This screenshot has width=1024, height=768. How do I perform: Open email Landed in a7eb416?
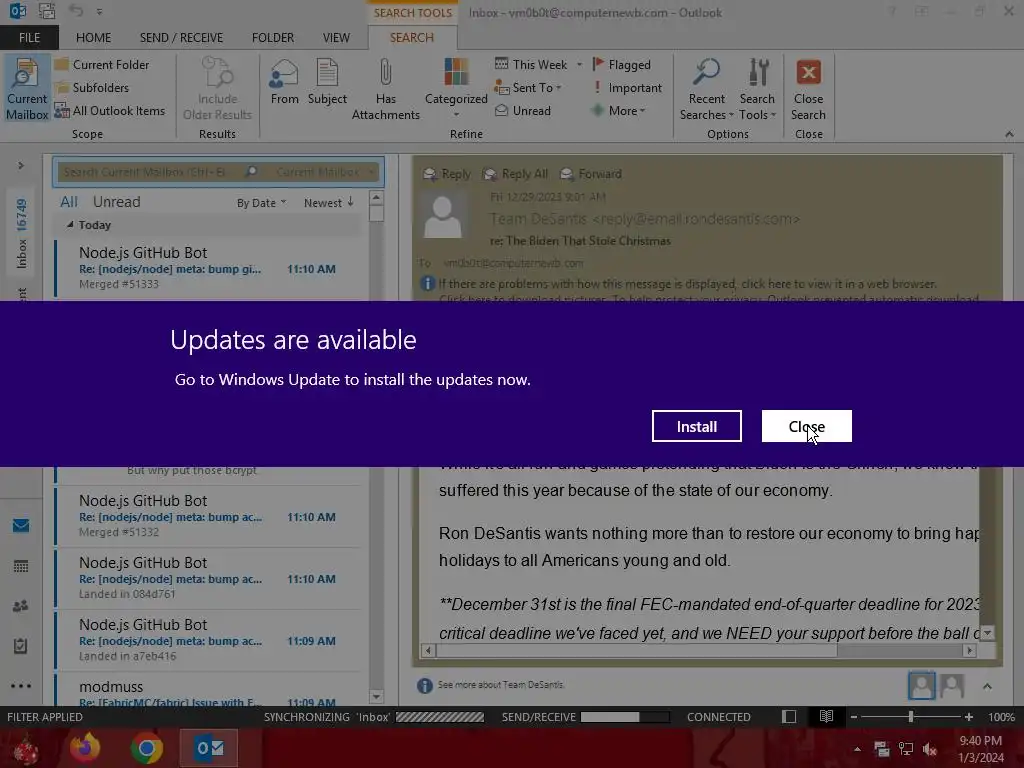click(x=208, y=640)
